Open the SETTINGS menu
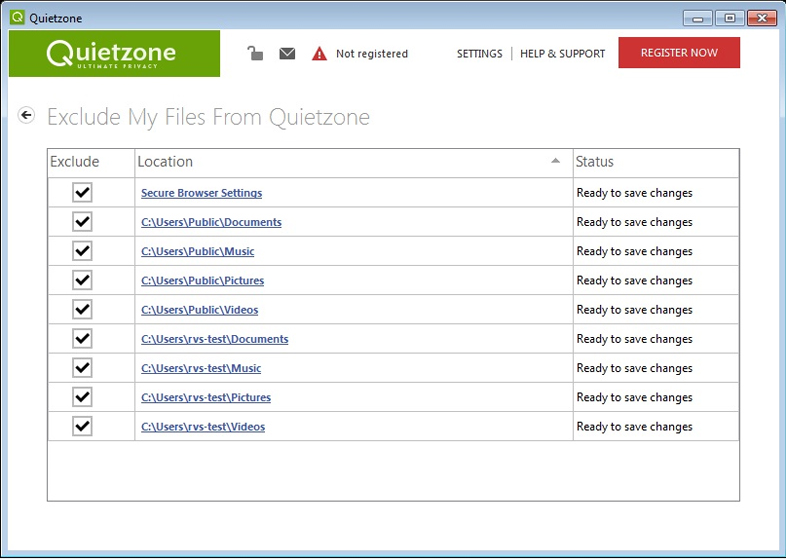This screenshot has width=786, height=559. [479, 54]
